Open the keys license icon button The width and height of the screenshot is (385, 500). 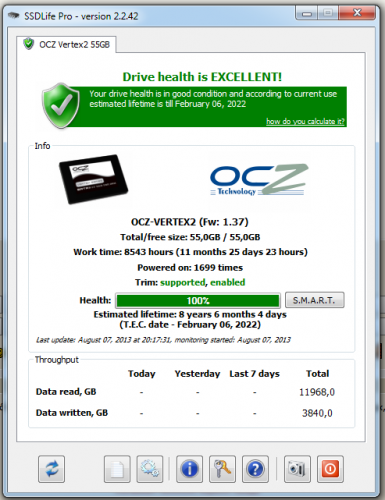pyautogui.click(x=222, y=469)
